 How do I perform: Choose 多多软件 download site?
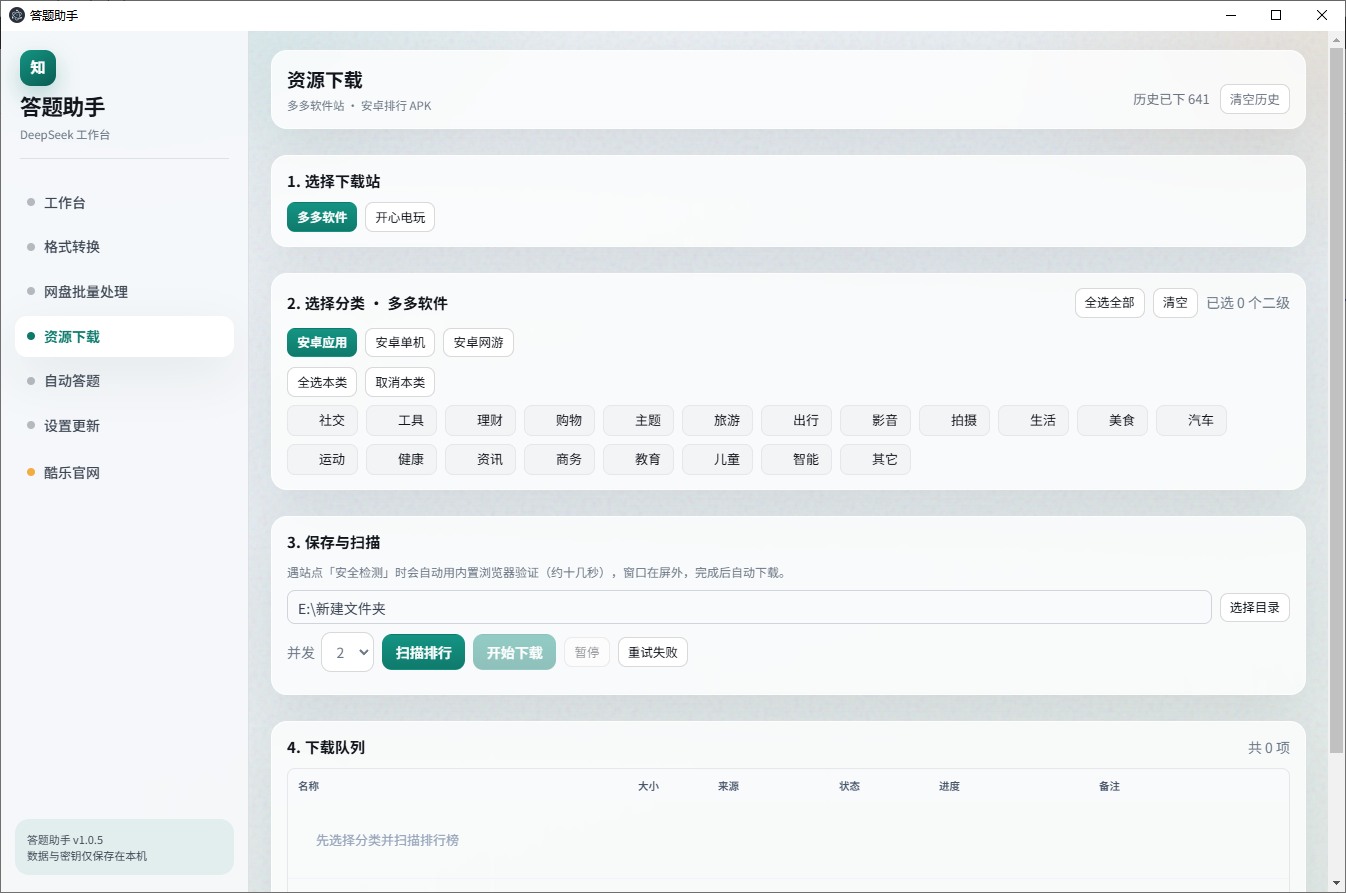tap(322, 217)
